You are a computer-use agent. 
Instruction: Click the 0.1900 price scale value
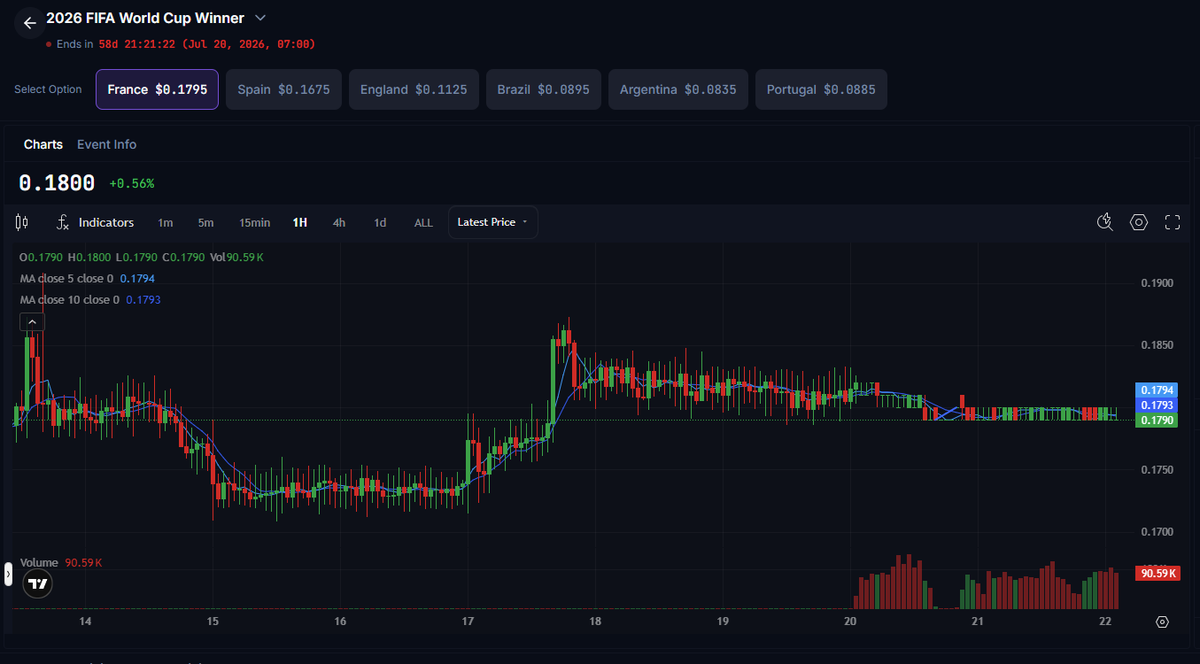tap(1156, 283)
